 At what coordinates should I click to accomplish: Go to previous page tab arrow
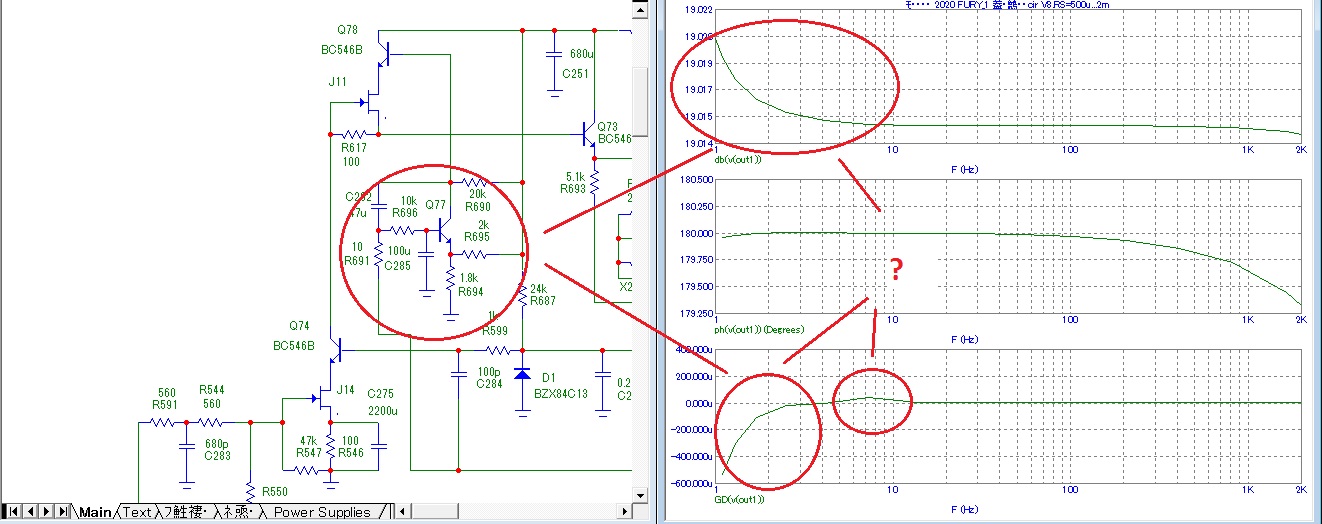point(30,511)
